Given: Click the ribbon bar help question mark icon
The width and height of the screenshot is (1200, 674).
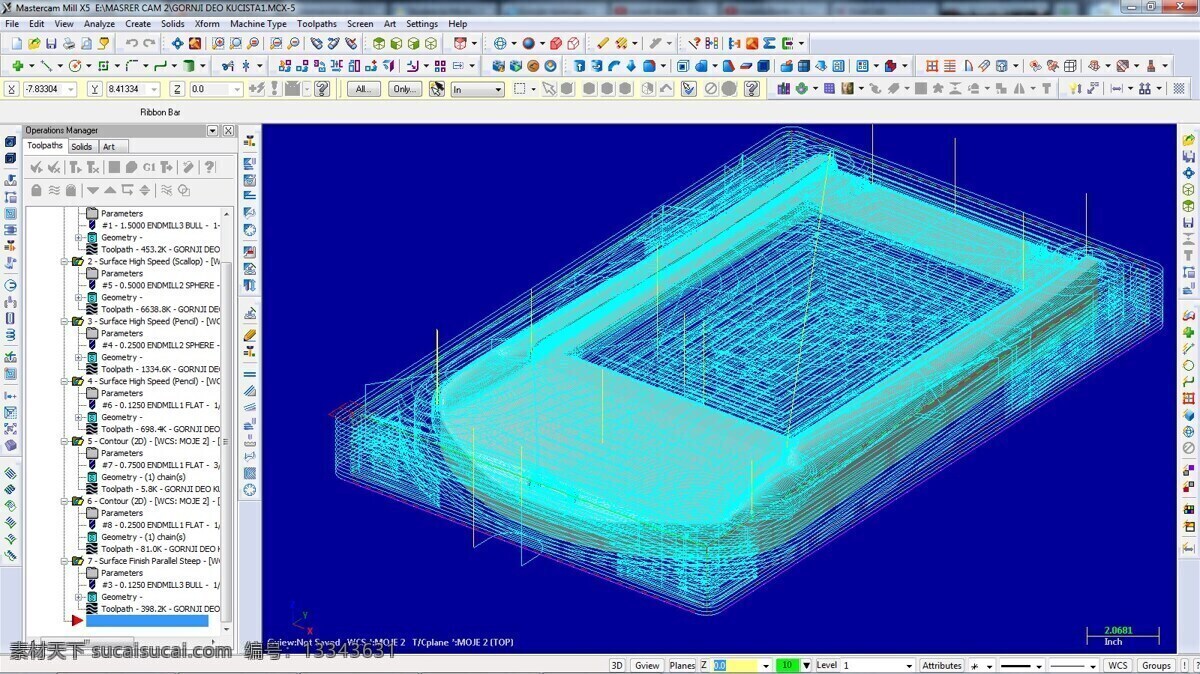Looking at the screenshot, I should coord(322,89).
